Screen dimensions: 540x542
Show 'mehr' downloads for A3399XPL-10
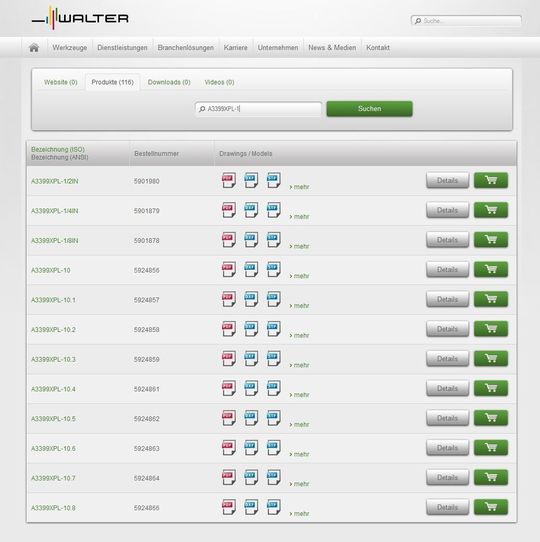(299, 276)
